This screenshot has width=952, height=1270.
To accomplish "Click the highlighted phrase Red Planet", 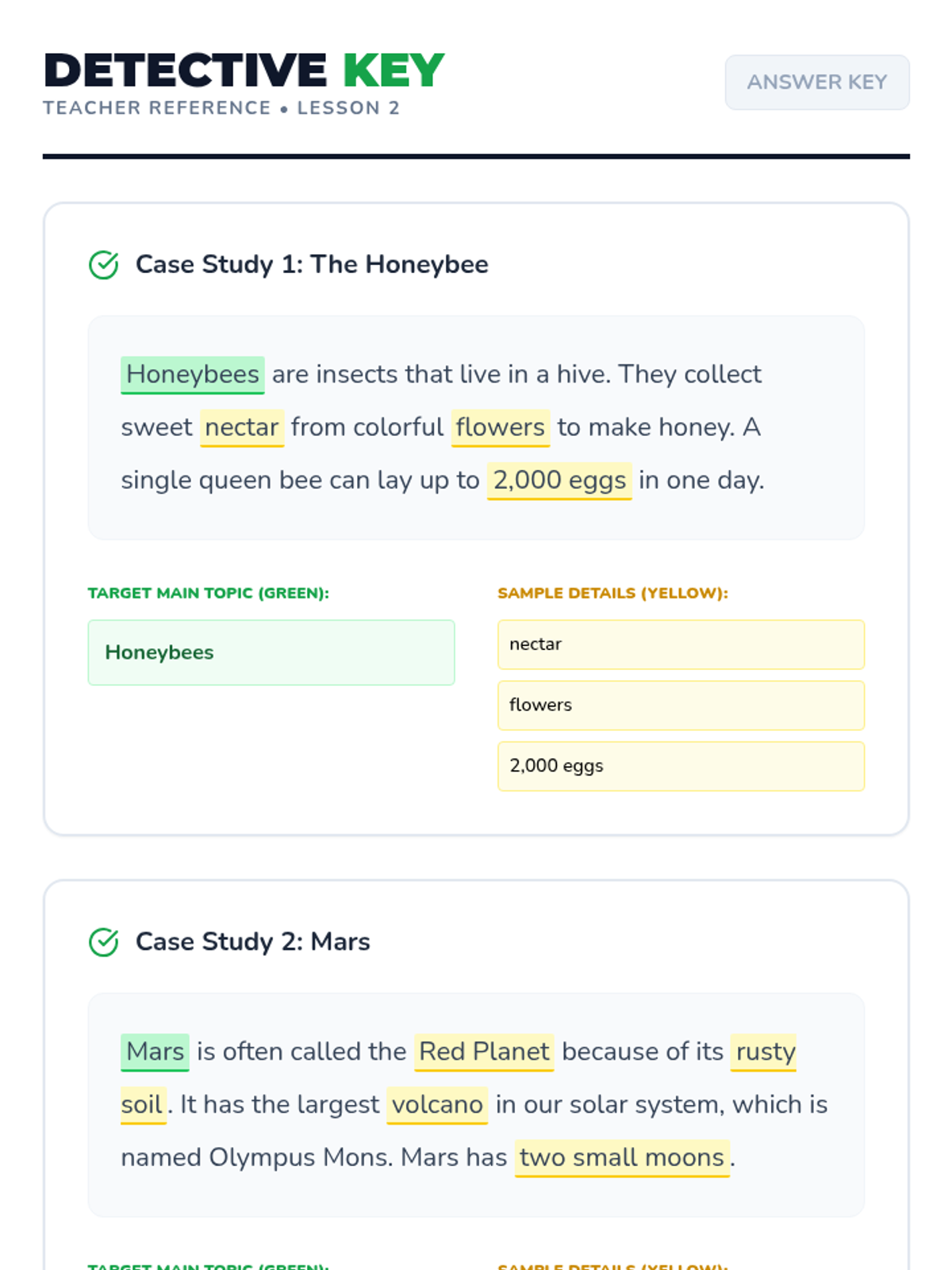I will [x=484, y=1051].
